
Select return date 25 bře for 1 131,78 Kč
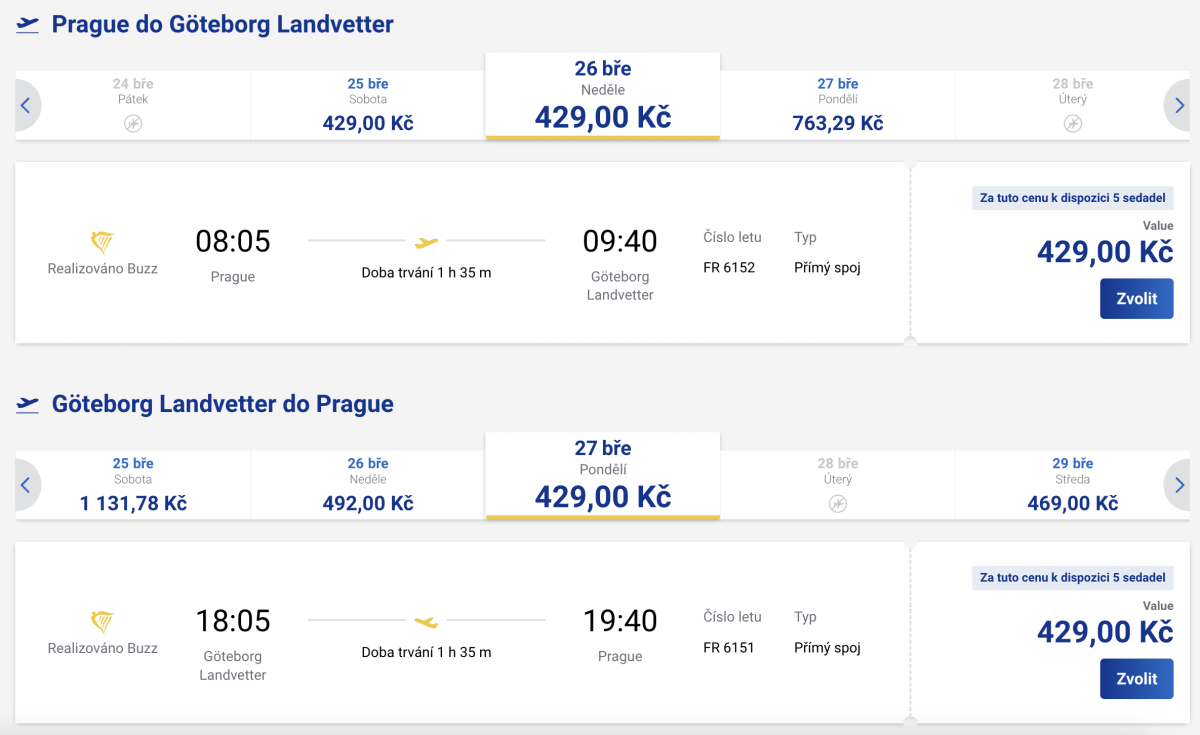[133, 485]
